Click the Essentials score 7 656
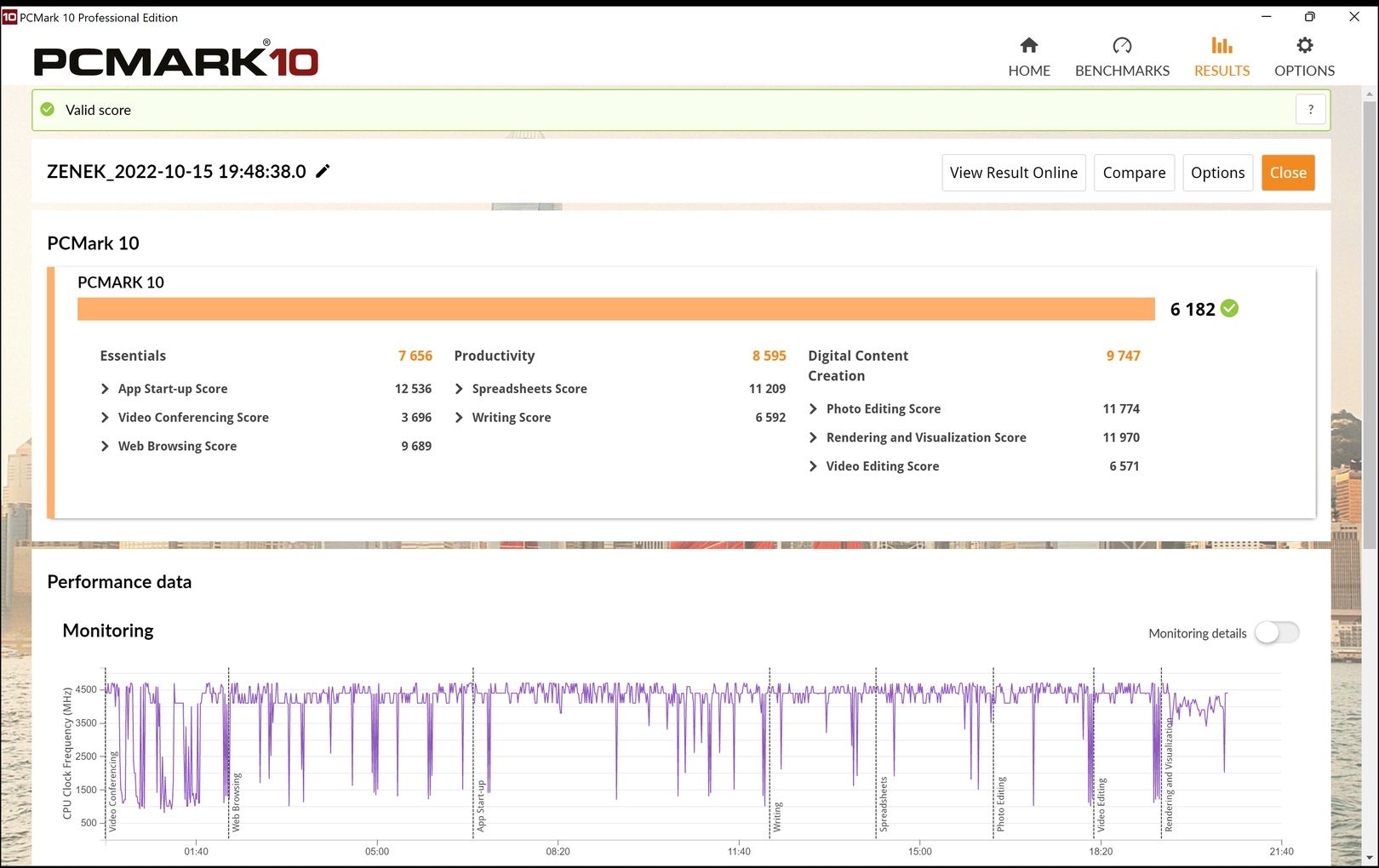Viewport: 1379px width, 868px height. pyautogui.click(x=415, y=356)
